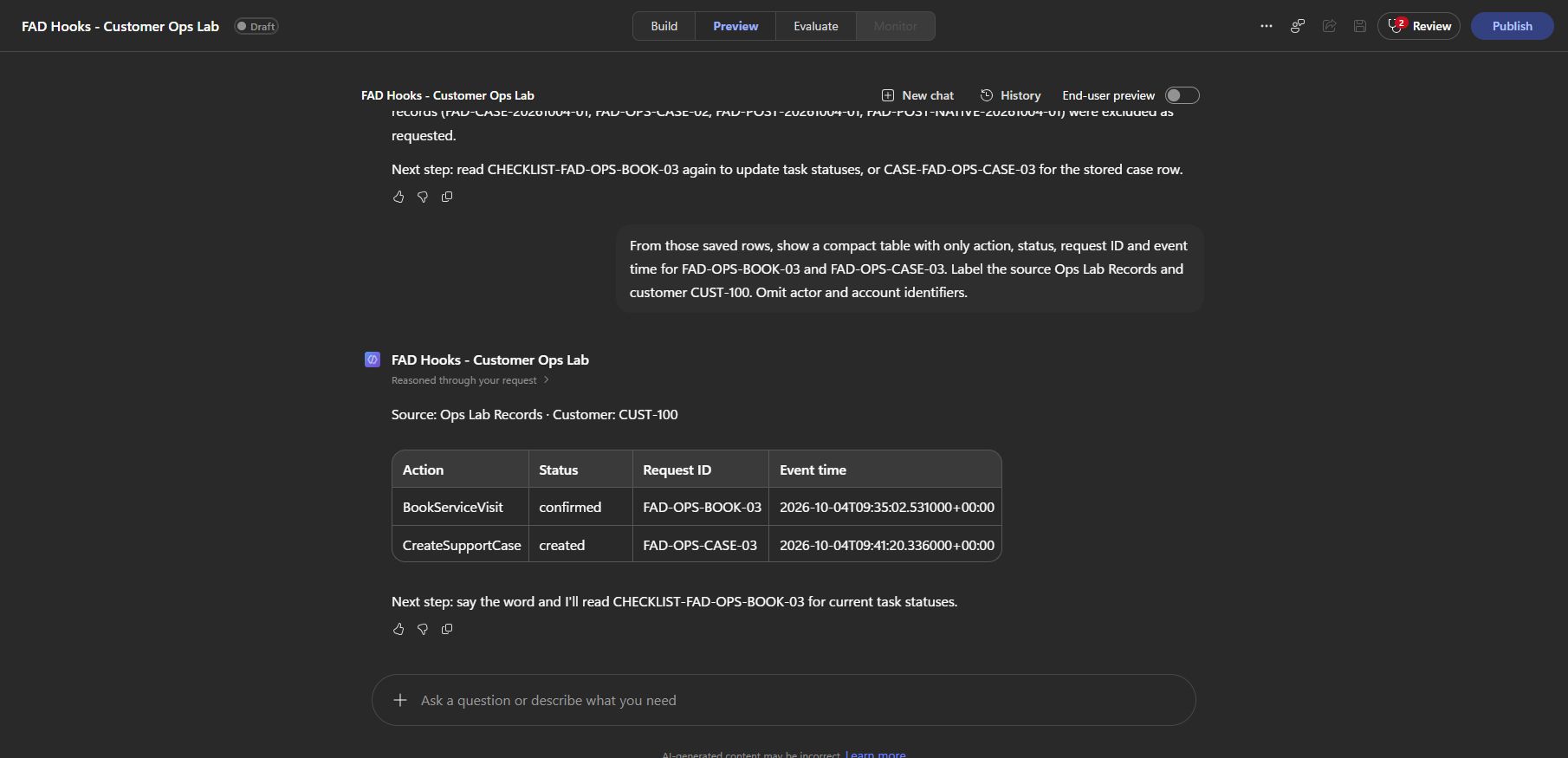Click the user's message bubble text
1568x758 pixels.
coord(909,269)
